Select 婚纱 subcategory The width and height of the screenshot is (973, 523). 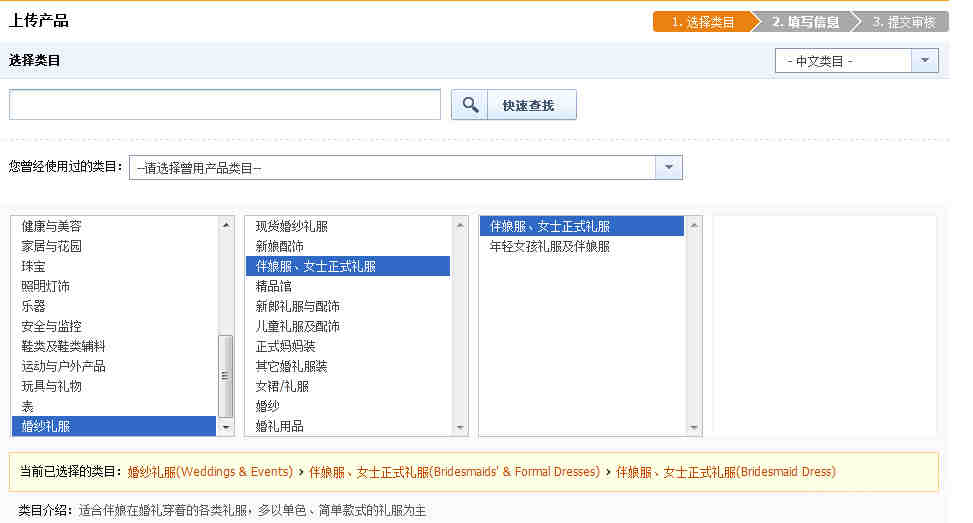tap(348, 406)
